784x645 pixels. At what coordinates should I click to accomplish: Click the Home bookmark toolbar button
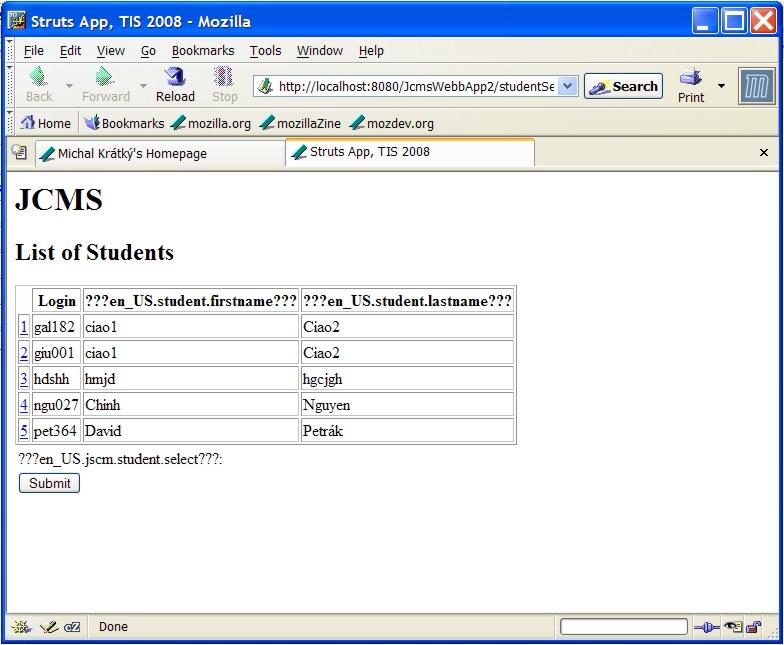pyautogui.click(x=46, y=123)
